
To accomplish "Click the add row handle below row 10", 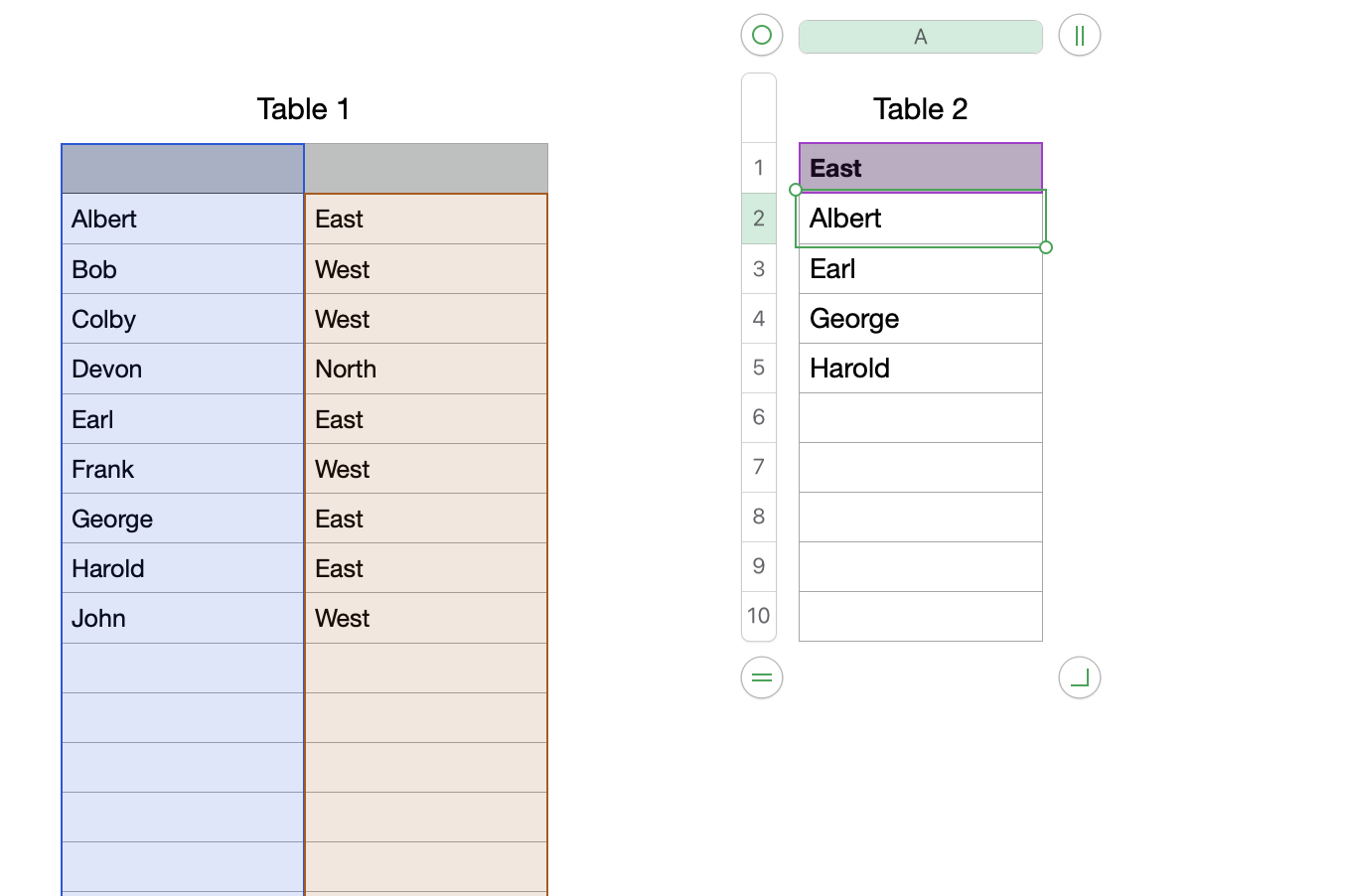I will [762, 678].
